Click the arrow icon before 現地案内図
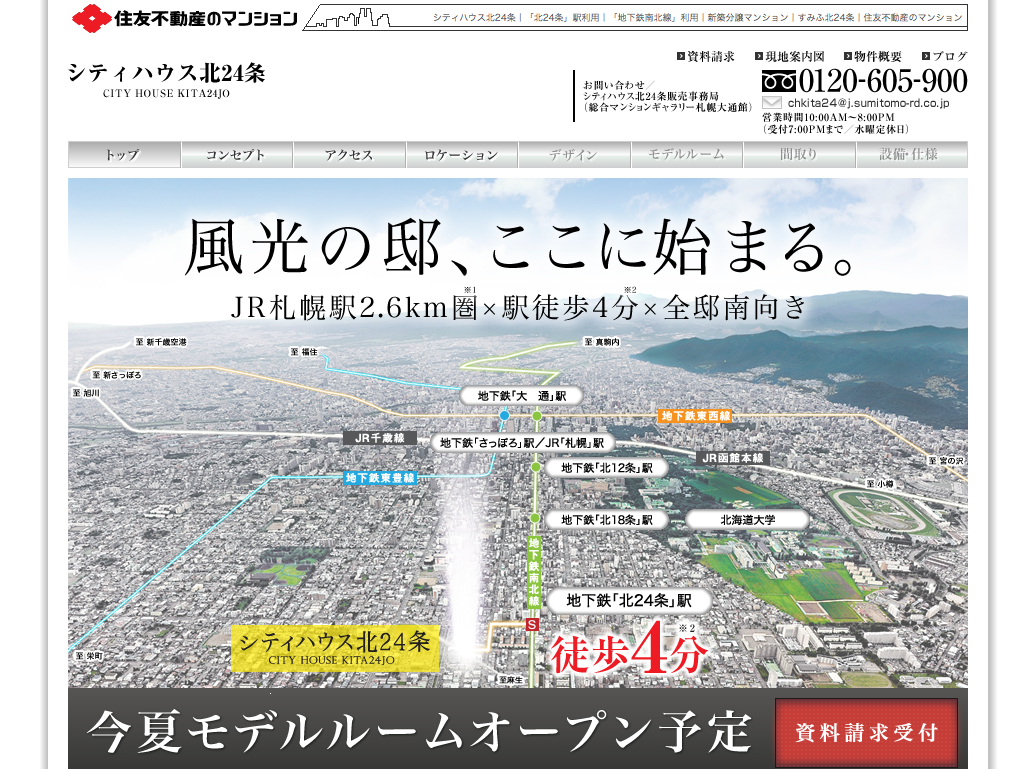The image size is (1028, 769). point(758,57)
